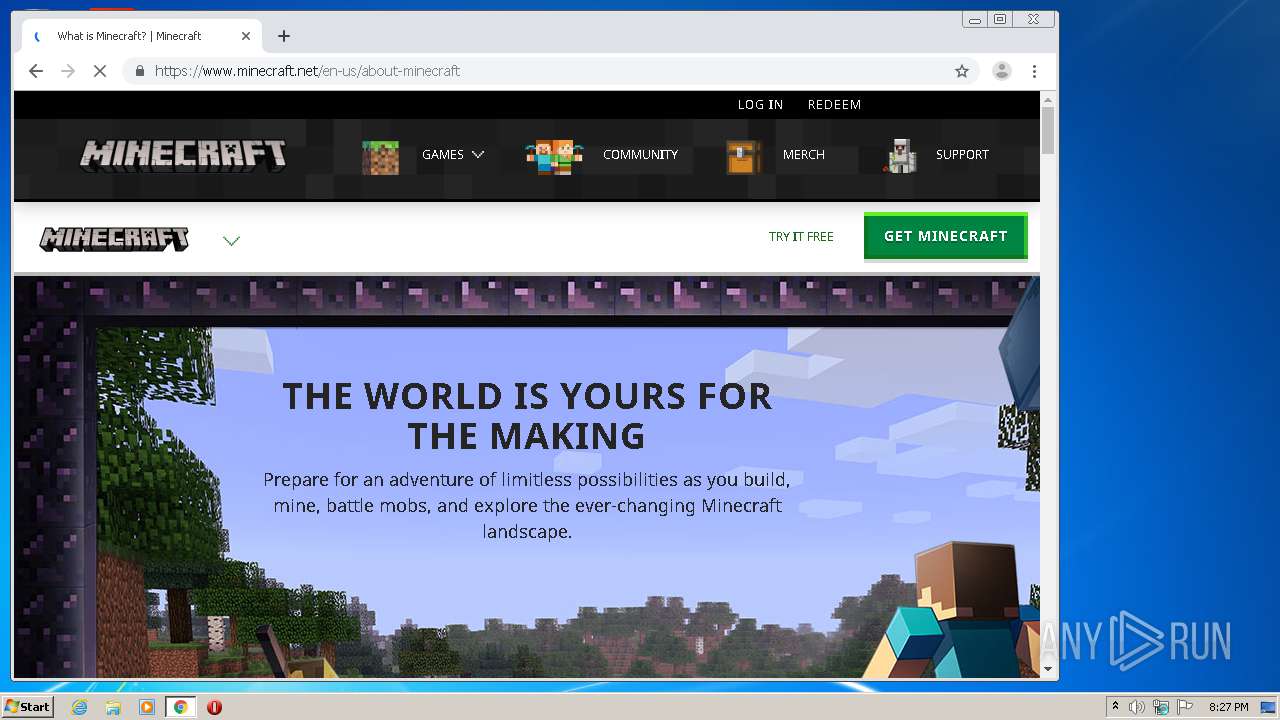This screenshot has width=1280, height=720.
Task: Click the chest Merch icon
Action: 743,157
